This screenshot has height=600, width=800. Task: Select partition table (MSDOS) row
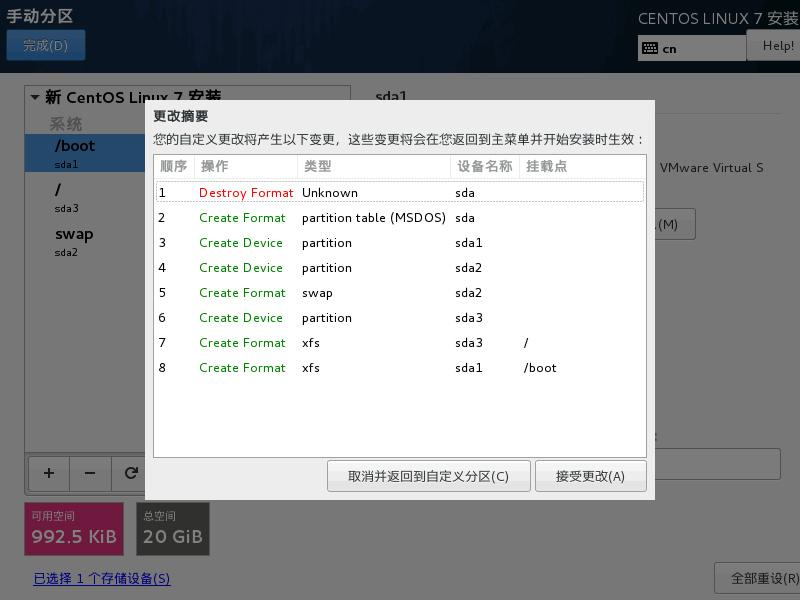(399, 217)
